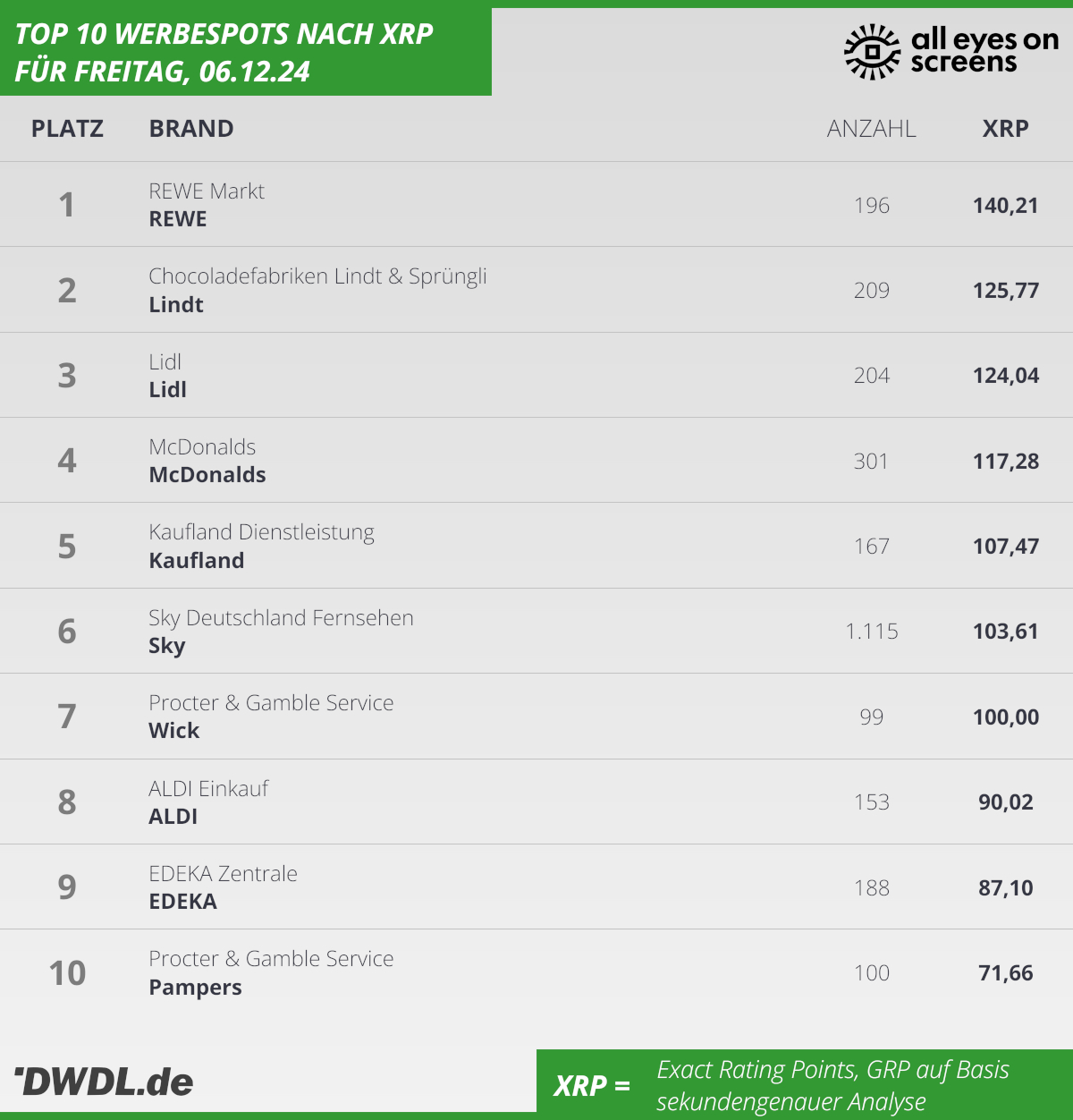The width and height of the screenshot is (1073, 1120).
Task: Select the EDEKA Zentrale row
Action: pos(536,887)
